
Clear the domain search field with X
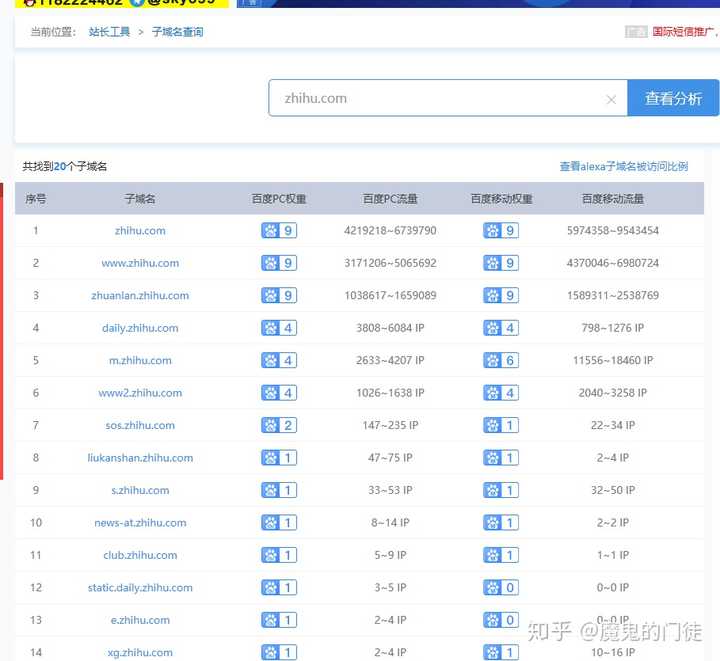tap(611, 100)
